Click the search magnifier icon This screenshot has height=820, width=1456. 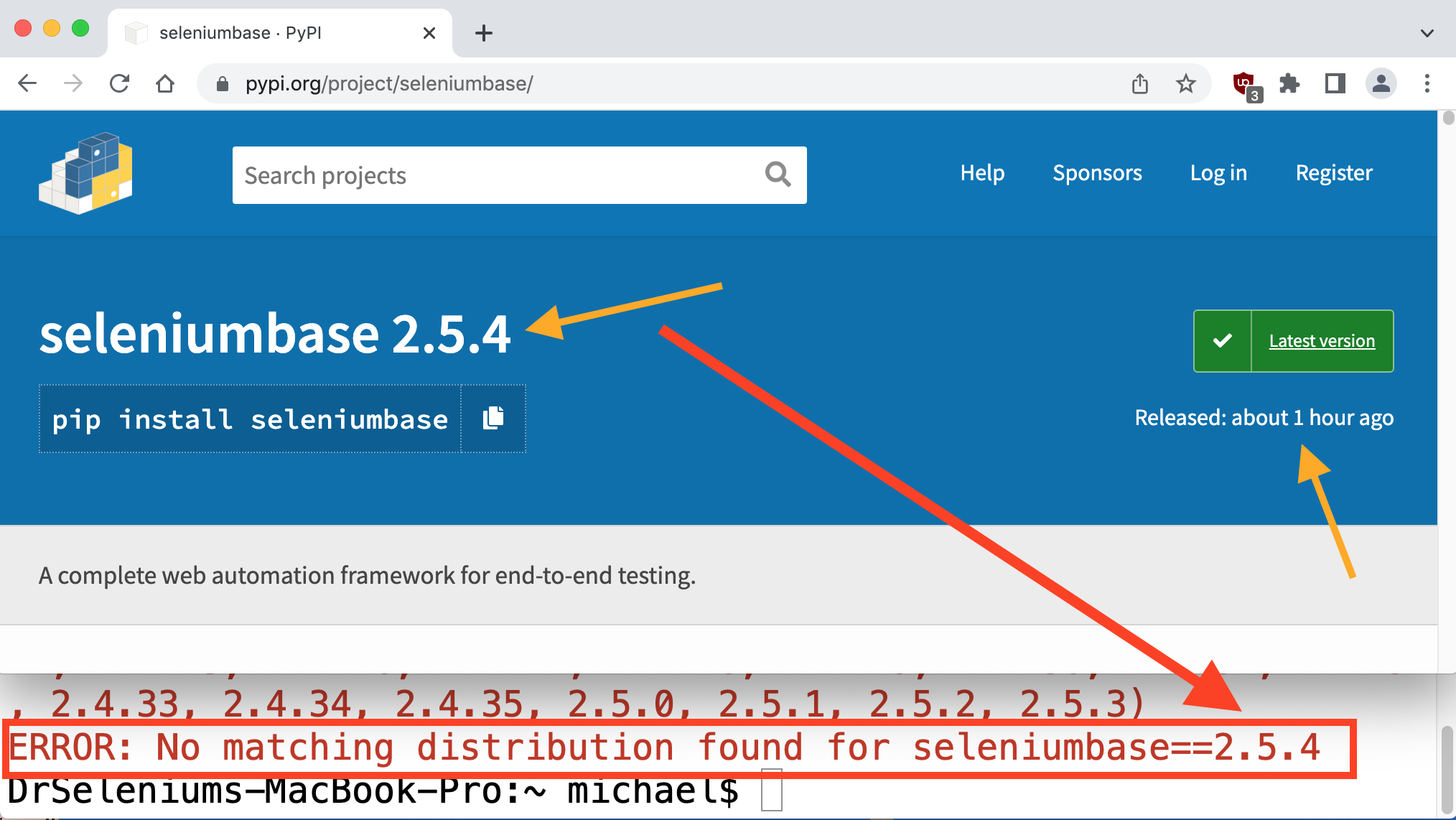[x=778, y=174]
